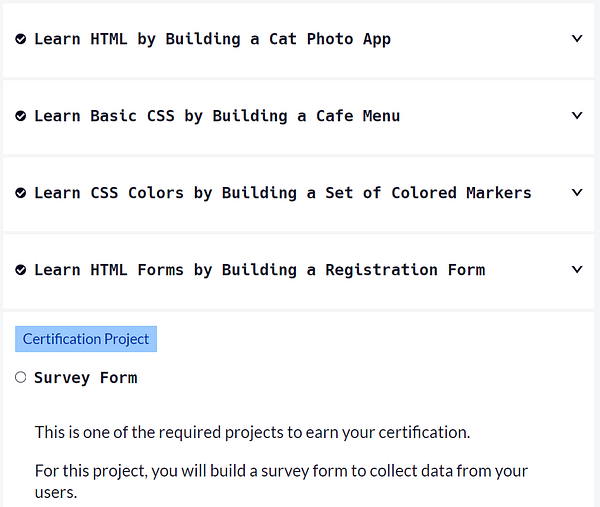Open the Survey Form project link
The image size is (600, 507).
86,378
